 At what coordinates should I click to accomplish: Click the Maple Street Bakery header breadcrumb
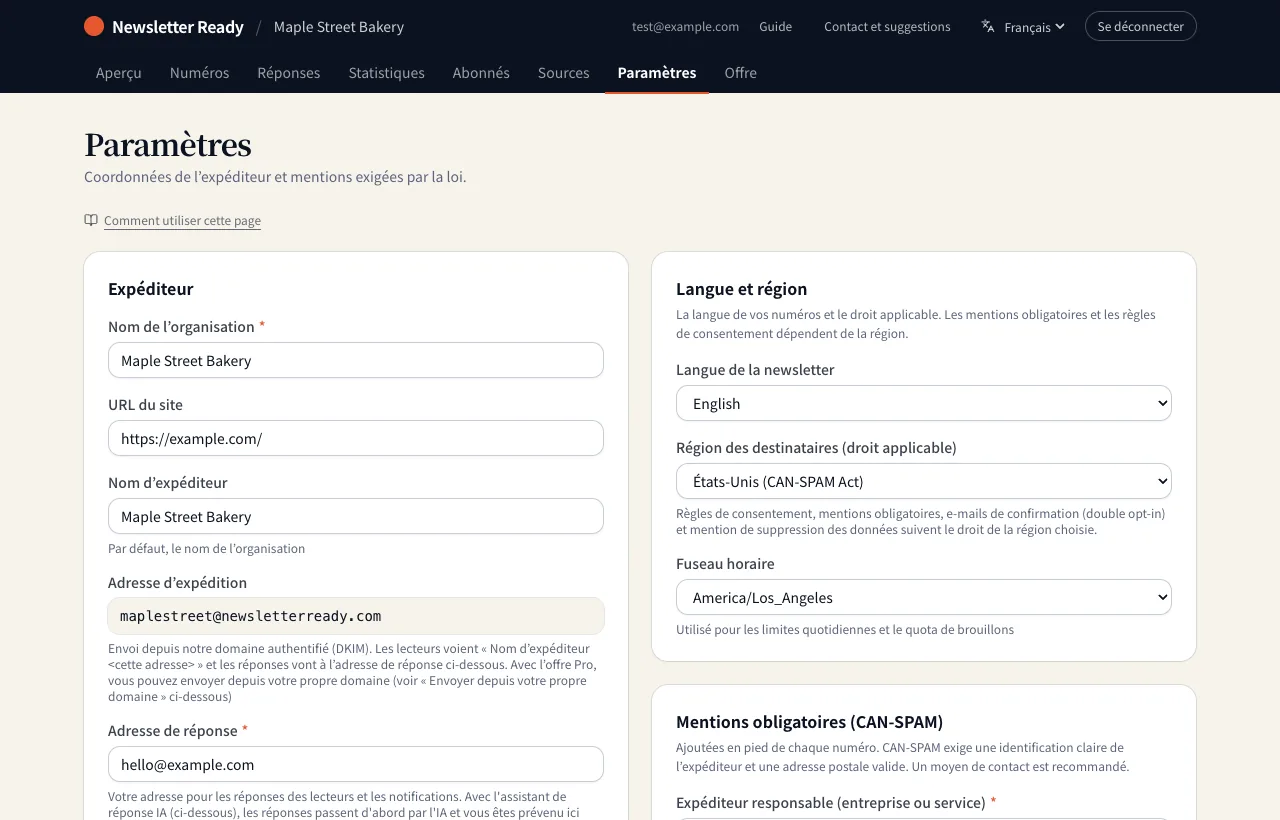coord(339,27)
